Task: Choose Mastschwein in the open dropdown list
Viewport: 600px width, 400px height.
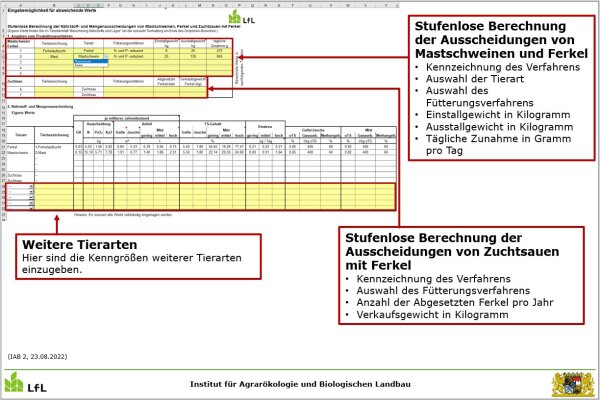Action: (91, 61)
